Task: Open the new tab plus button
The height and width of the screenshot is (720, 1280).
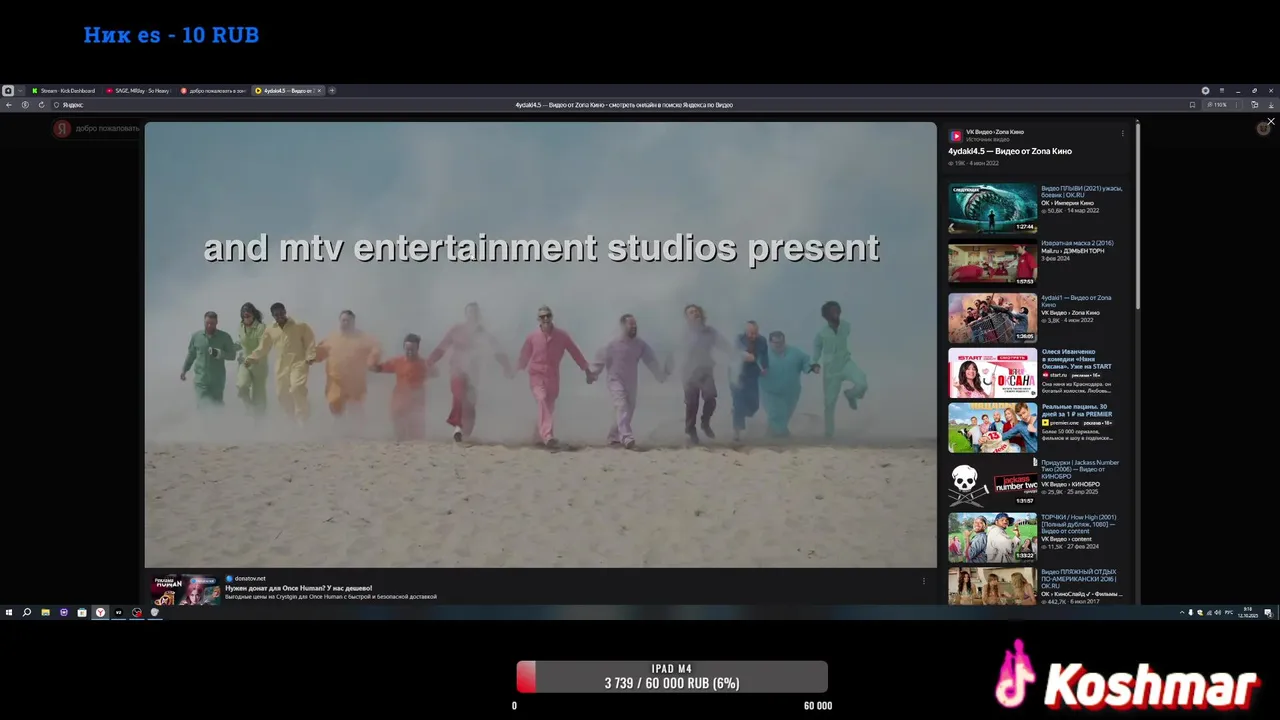Action: 332,91
